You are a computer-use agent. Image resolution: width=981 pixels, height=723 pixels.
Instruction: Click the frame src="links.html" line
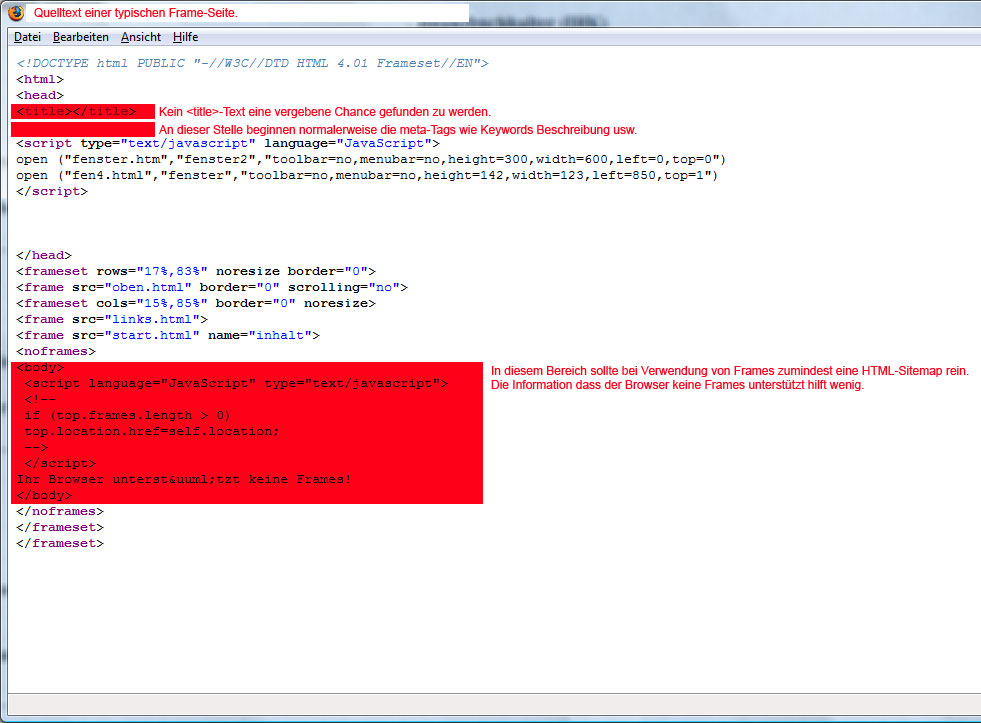(112, 319)
